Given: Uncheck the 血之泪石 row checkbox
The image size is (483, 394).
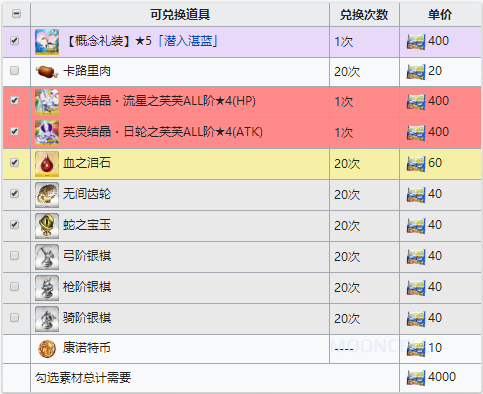Looking at the screenshot, I should pos(14,162).
